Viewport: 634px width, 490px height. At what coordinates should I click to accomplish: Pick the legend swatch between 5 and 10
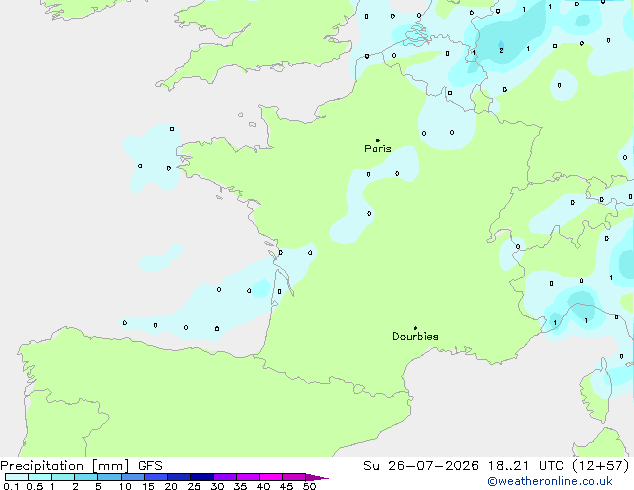coord(109,477)
